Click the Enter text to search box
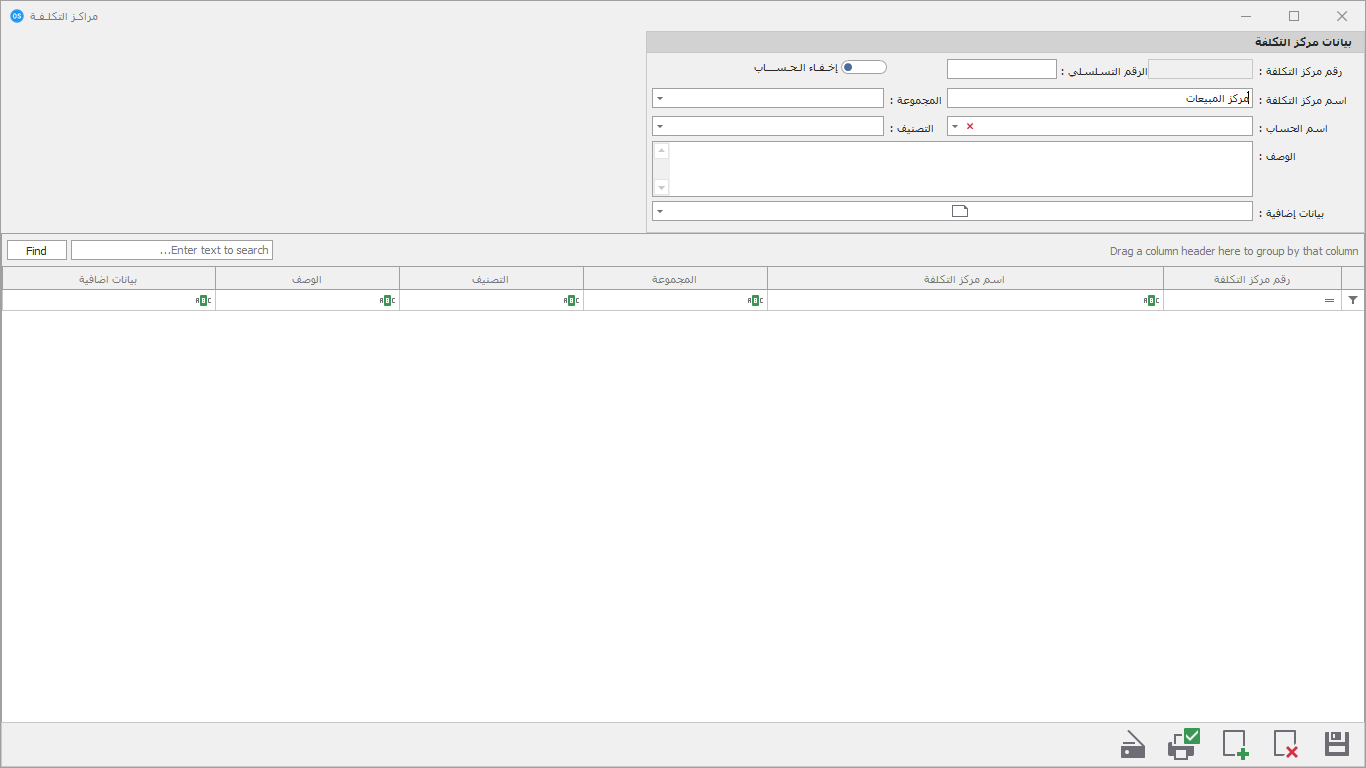Viewport: 1366px width, 768px height. [172, 250]
